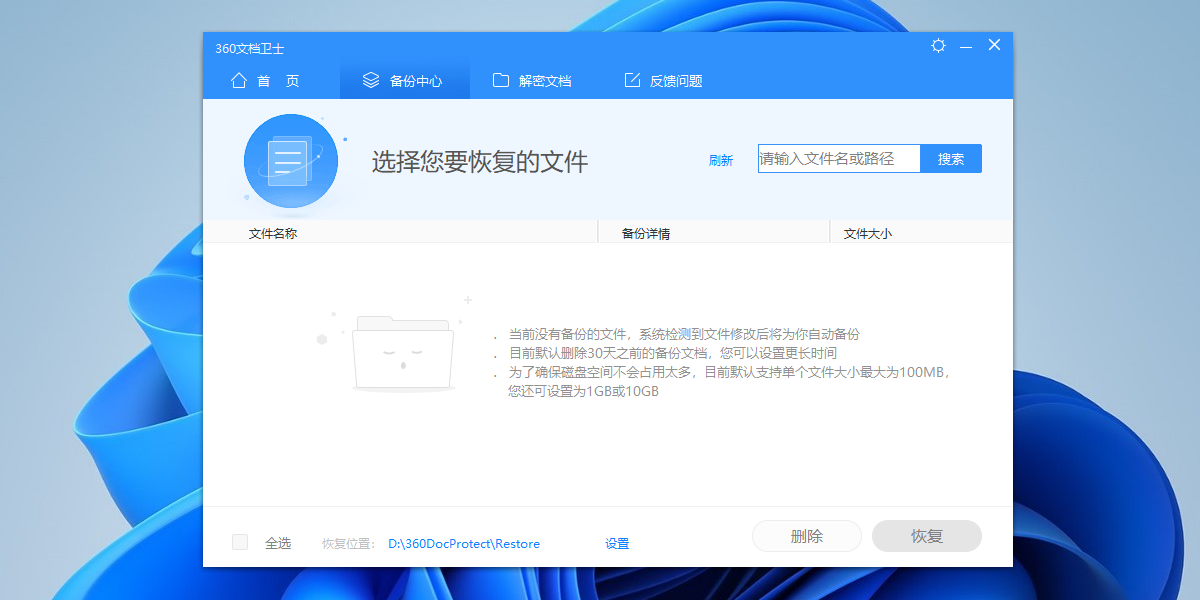Sort by the 文件名称 column header
The height and width of the screenshot is (600, 1200).
(x=273, y=233)
